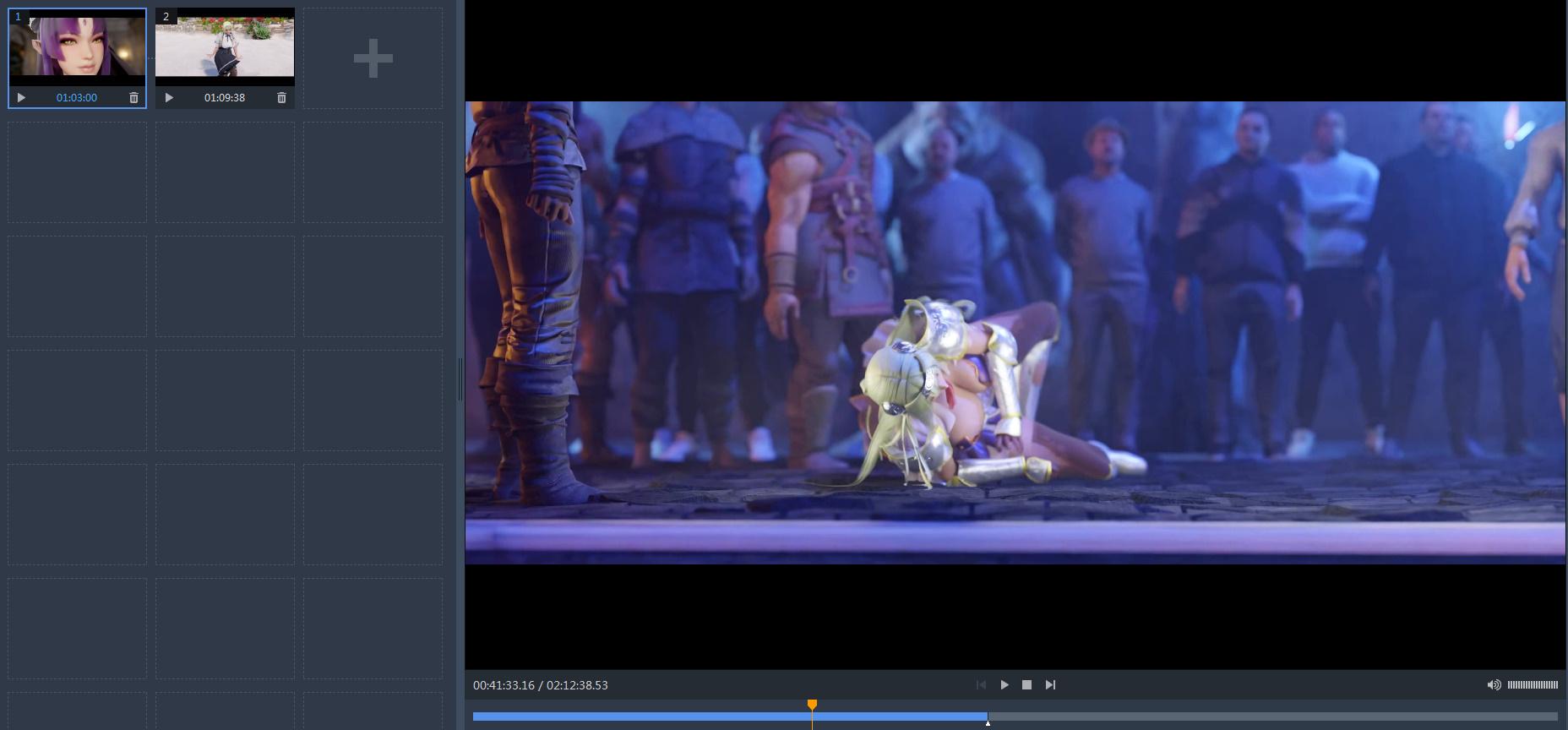Select clip 1 thumbnail

77,47
